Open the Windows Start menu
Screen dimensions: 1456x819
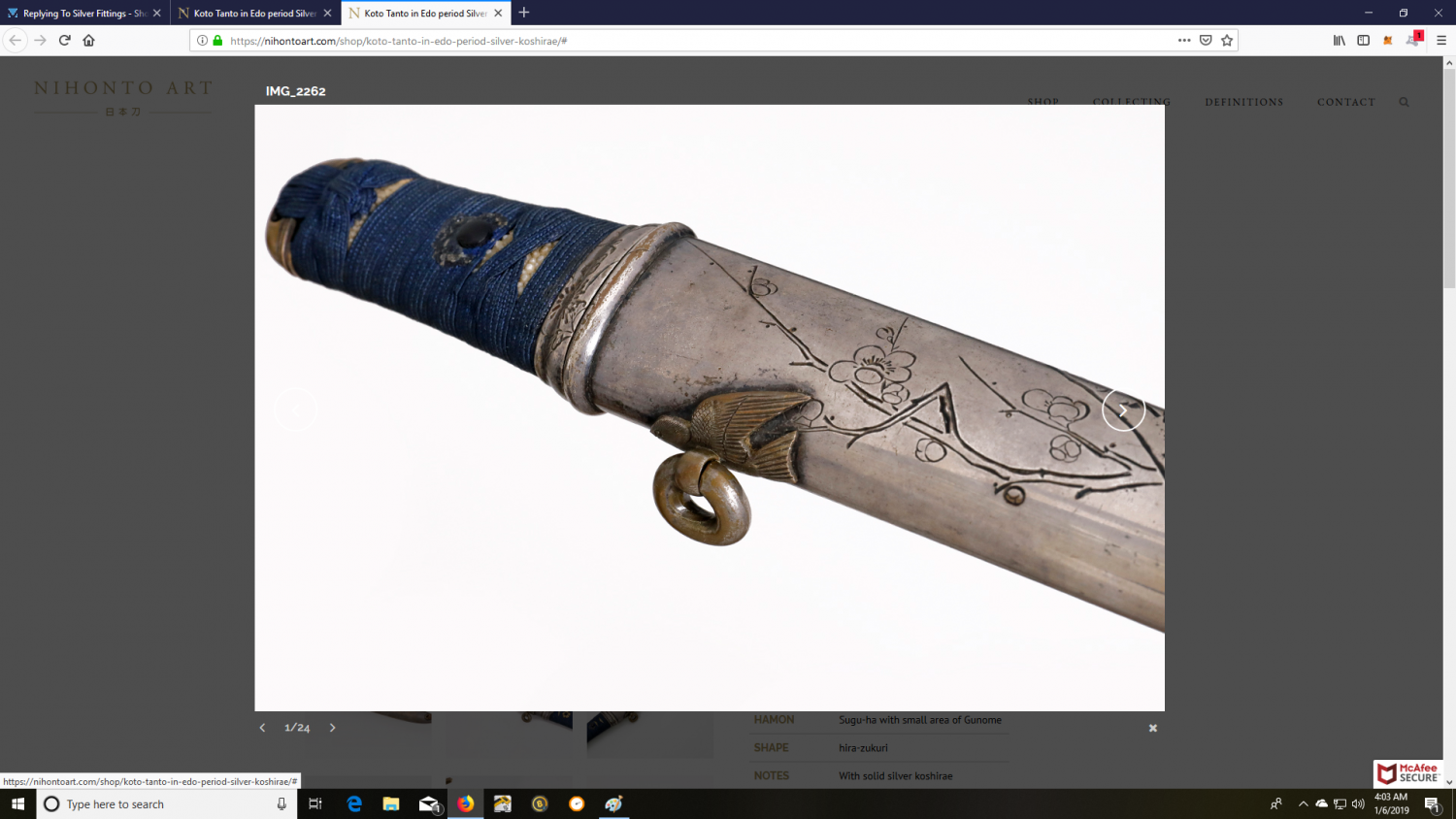point(17,803)
